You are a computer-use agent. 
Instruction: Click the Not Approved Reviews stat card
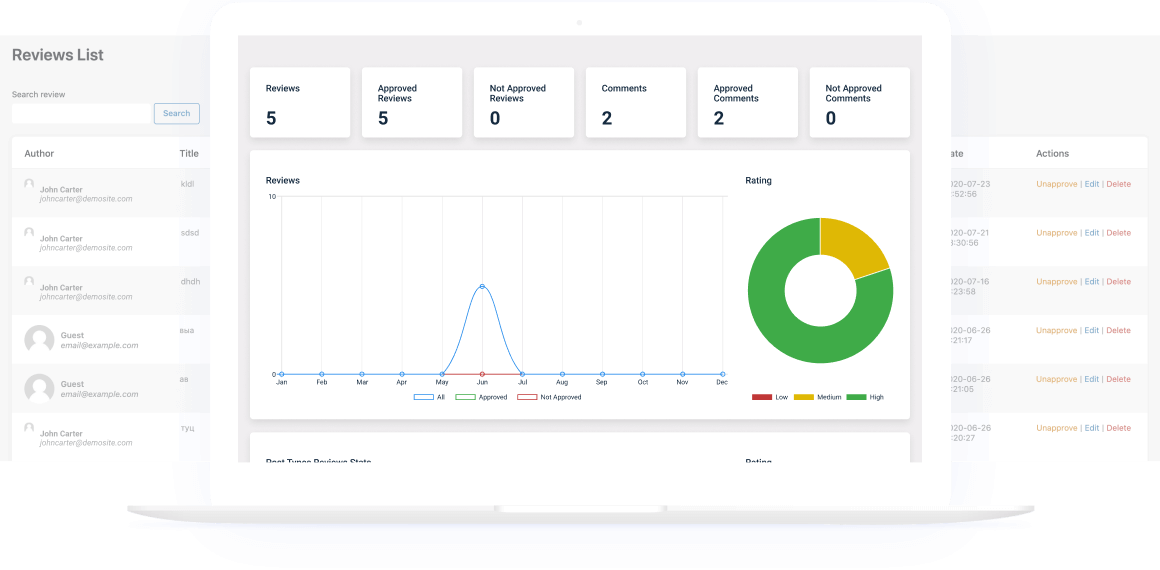click(524, 102)
